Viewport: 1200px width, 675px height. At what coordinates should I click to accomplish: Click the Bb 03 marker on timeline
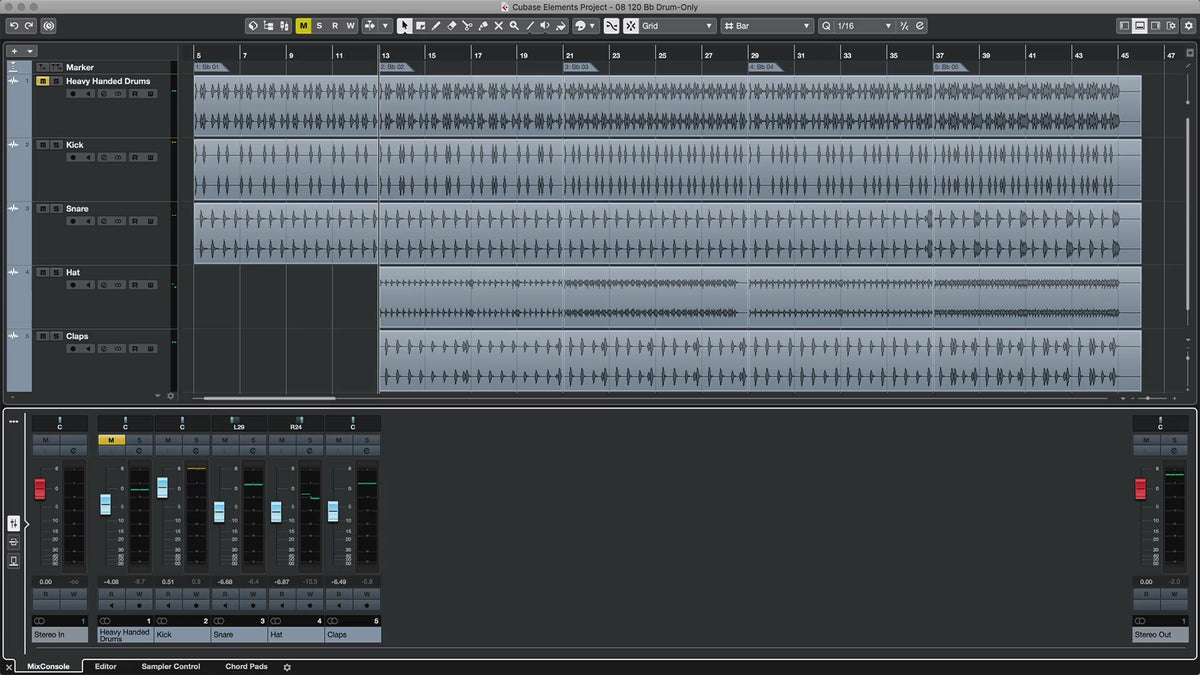(577, 67)
